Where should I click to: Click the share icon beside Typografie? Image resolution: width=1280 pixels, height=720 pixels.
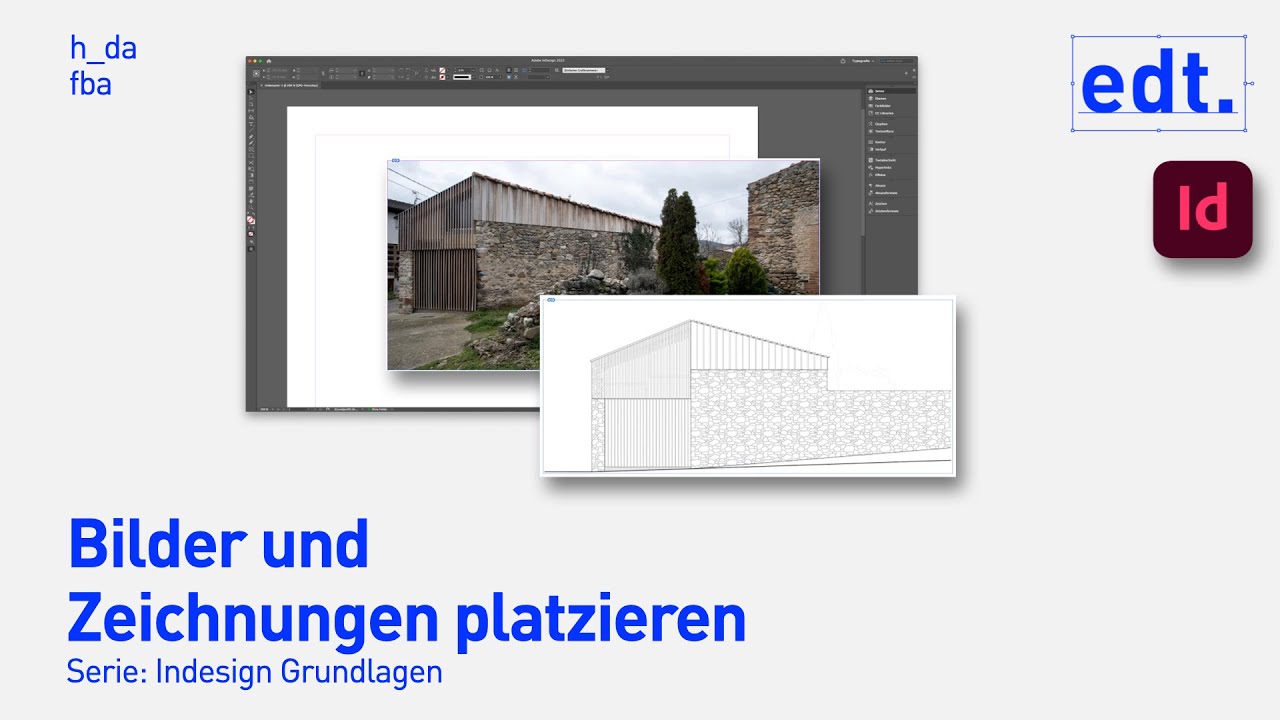[843, 61]
